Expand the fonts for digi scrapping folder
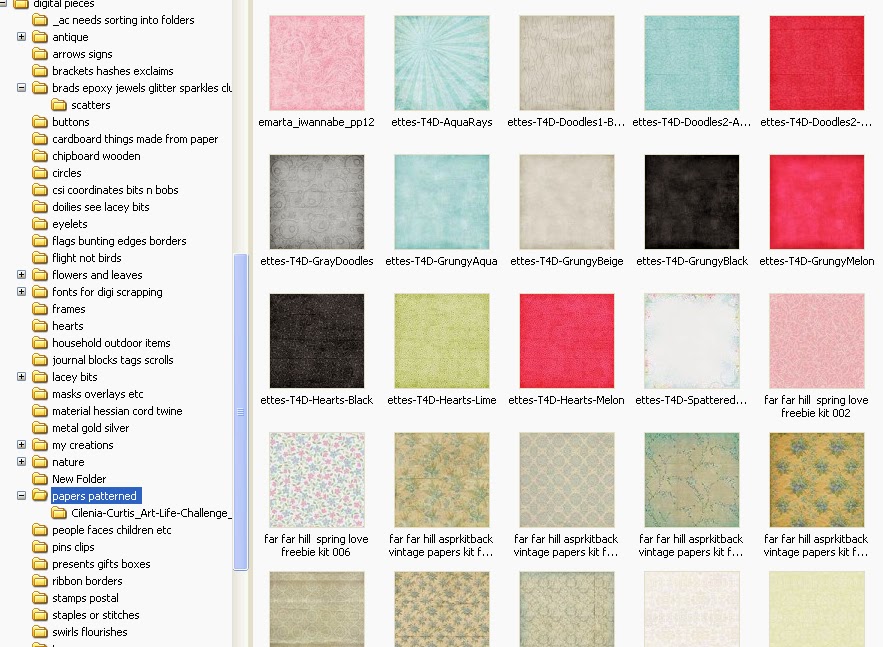This screenshot has width=883, height=647. click(21, 292)
